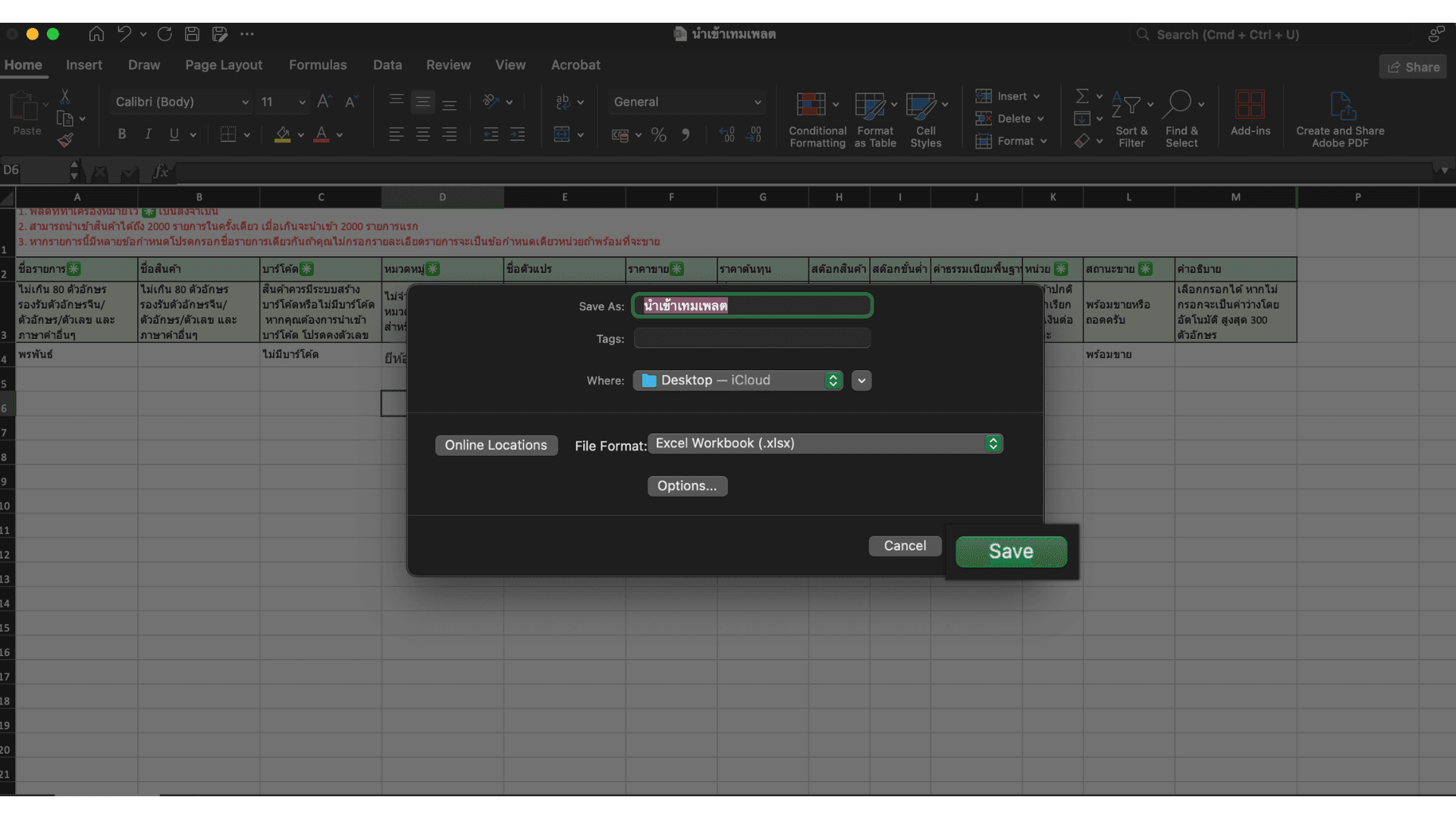Open the Add-ins icon
This screenshot has width=1456, height=819.
click(1250, 105)
